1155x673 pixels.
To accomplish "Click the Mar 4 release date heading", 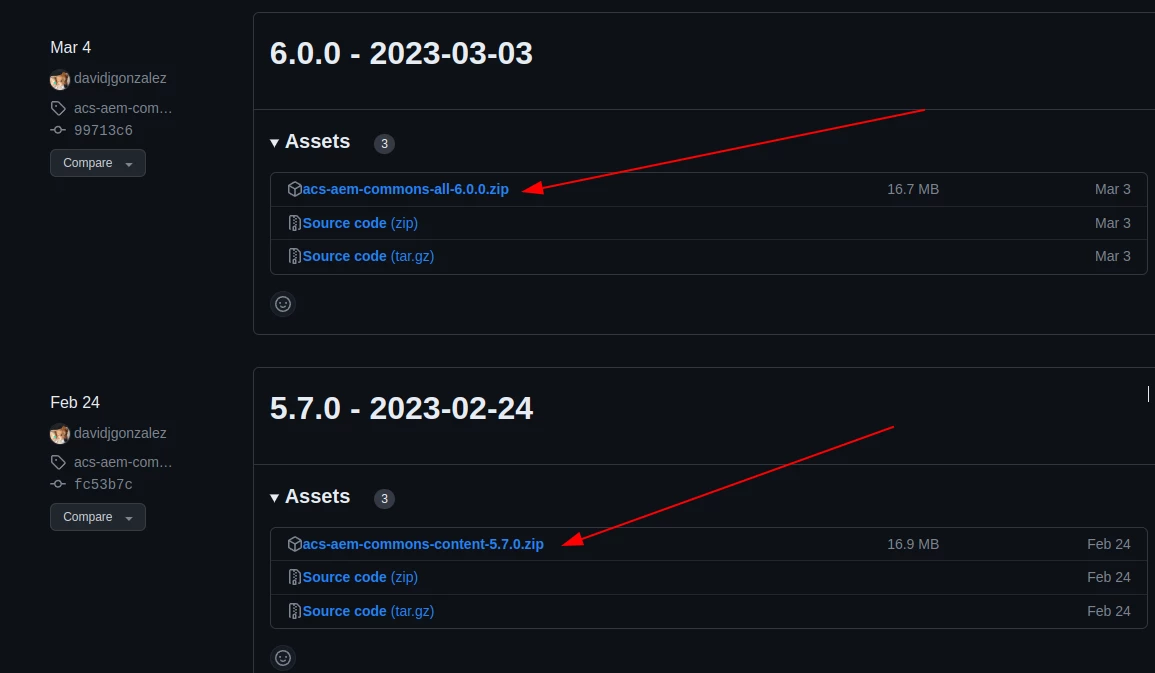I will (71, 47).
